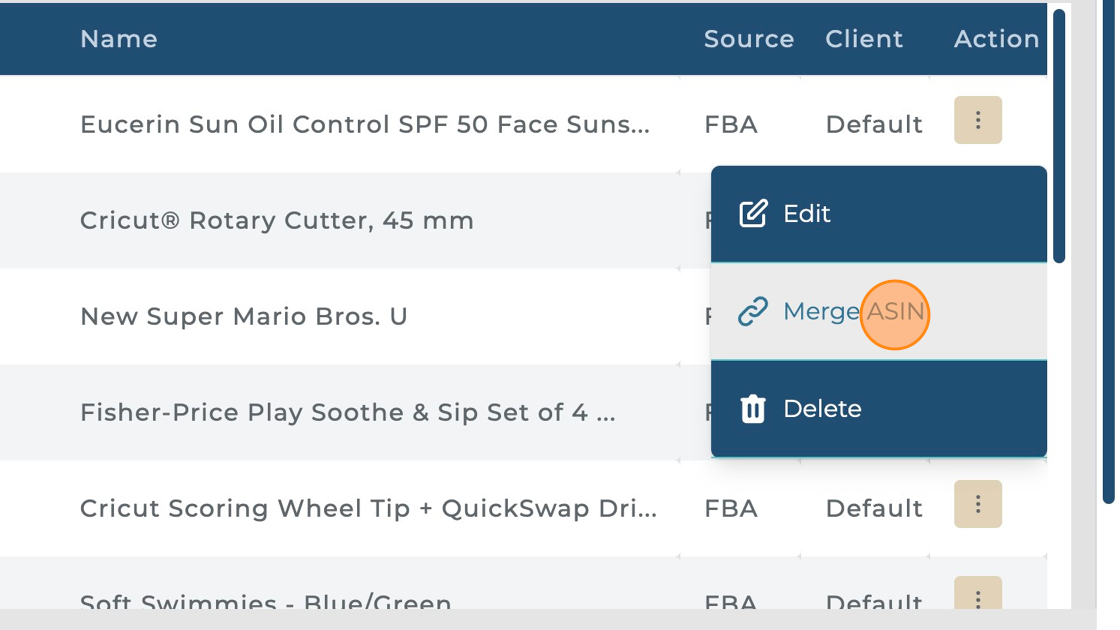This screenshot has height=630, width=1120.
Task: Click the Name column header
Action: pyautogui.click(x=119, y=39)
